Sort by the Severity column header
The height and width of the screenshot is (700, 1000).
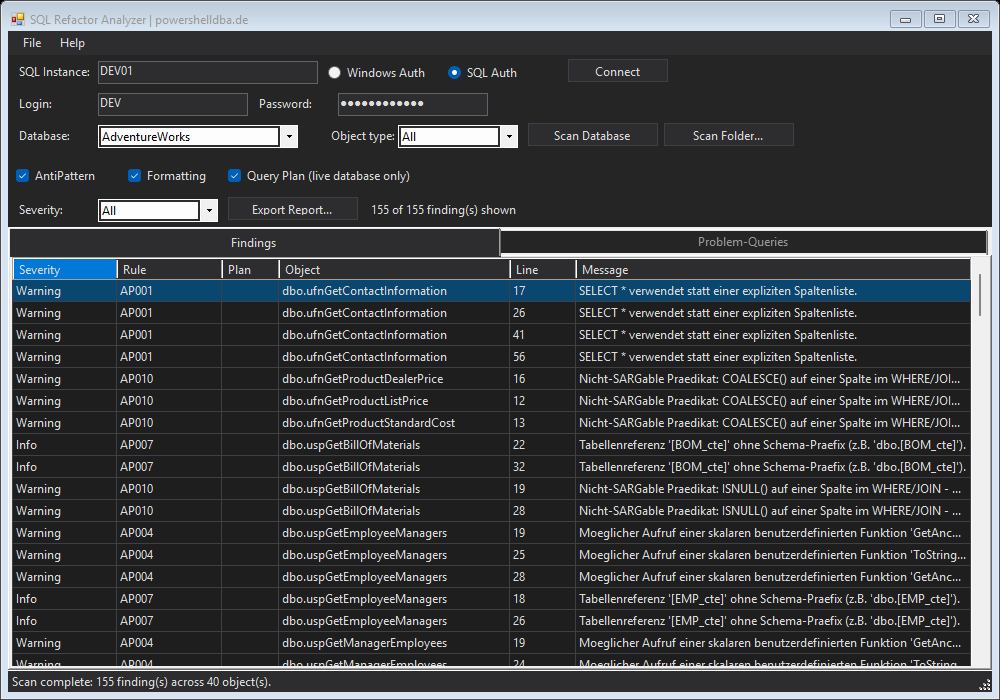tap(64, 270)
